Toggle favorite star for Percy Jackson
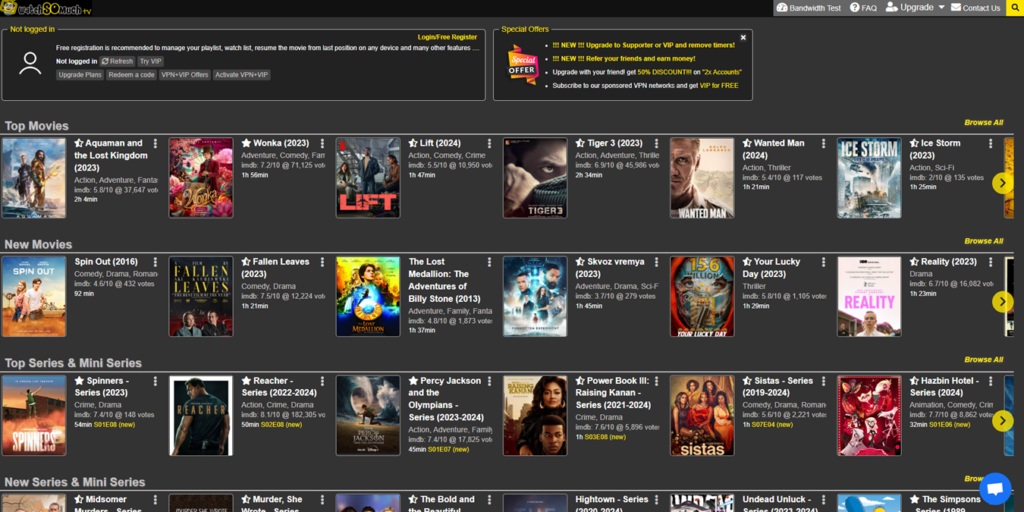 (413, 381)
